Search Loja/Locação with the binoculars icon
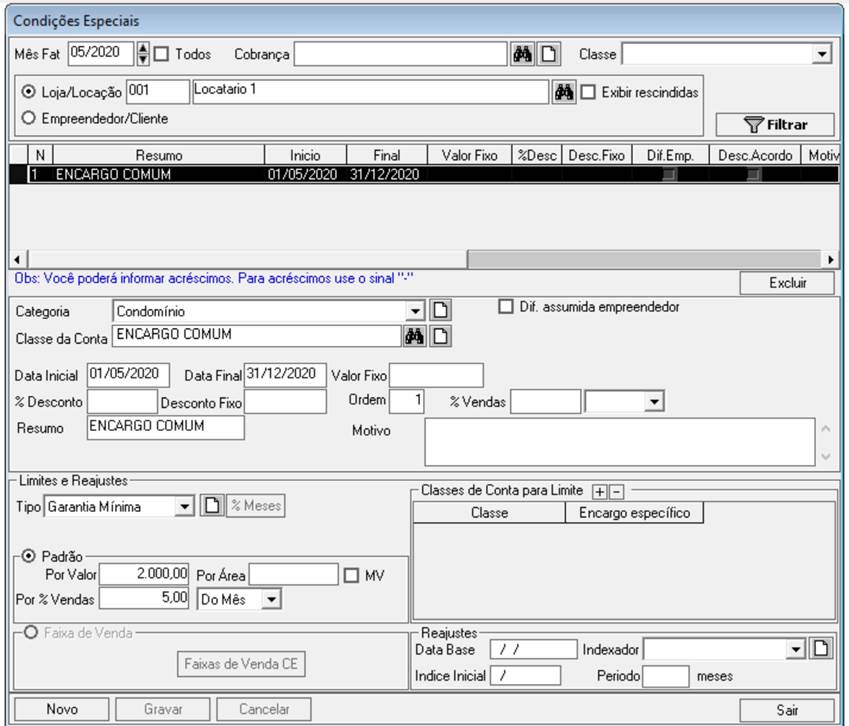The width and height of the screenshot is (849, 726). coord(564,92)
